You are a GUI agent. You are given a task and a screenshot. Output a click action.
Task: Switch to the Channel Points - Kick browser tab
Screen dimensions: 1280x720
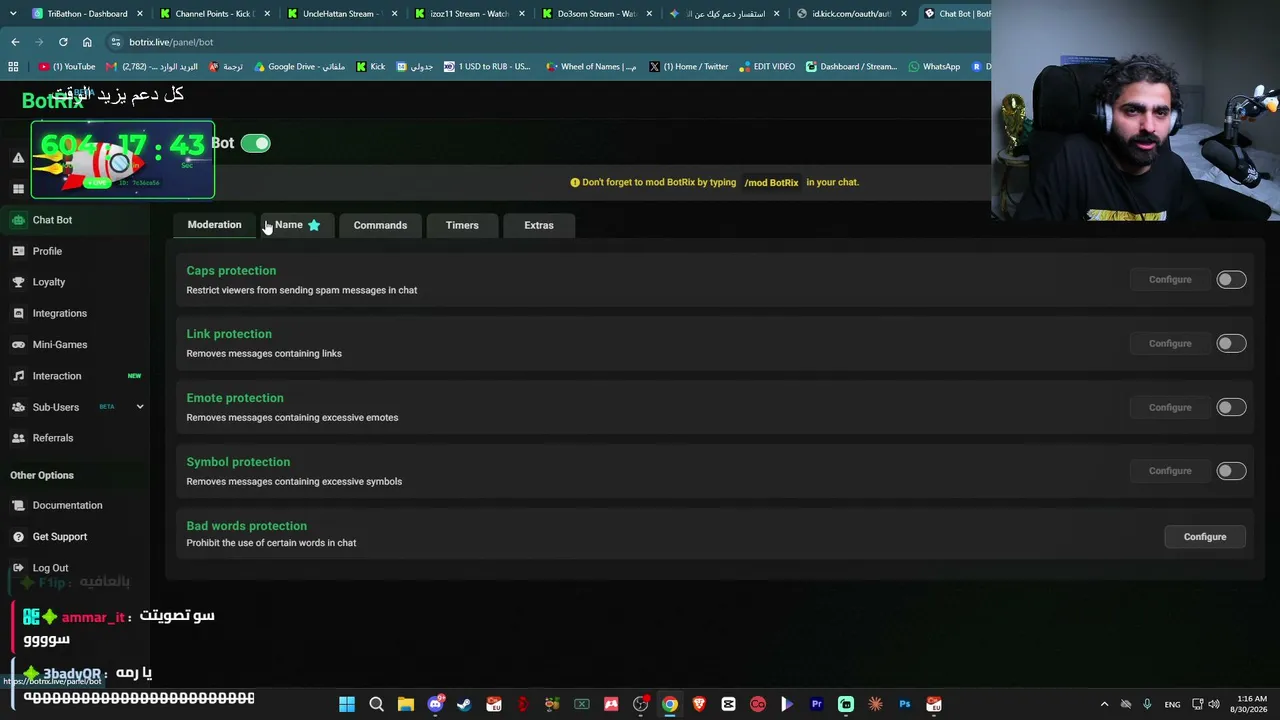coord(213,14)
